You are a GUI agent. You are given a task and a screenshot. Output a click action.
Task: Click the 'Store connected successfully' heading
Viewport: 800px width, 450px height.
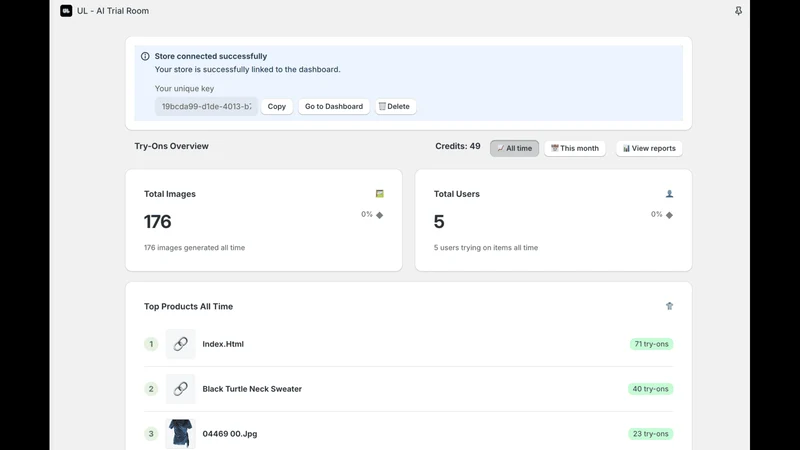[x=211, y=56]
